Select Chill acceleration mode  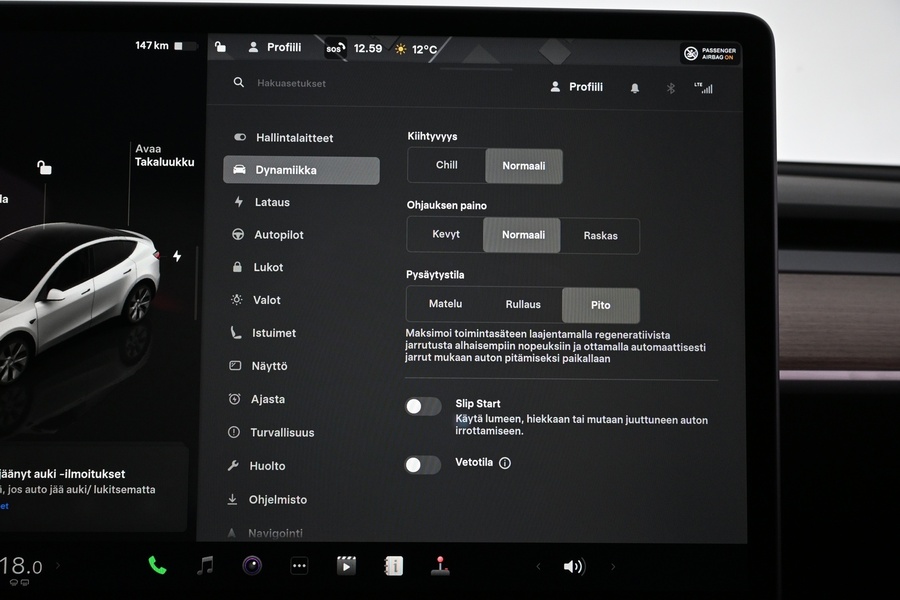click(x=446, y=165)
